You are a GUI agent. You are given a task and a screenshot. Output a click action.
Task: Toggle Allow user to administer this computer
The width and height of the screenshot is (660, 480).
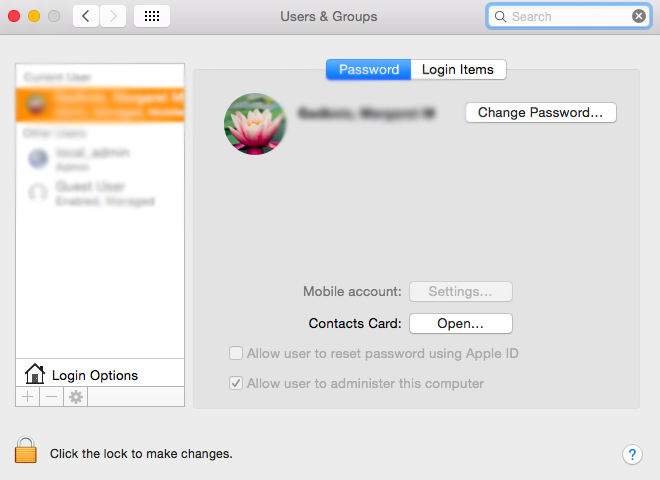pos(236,383)
